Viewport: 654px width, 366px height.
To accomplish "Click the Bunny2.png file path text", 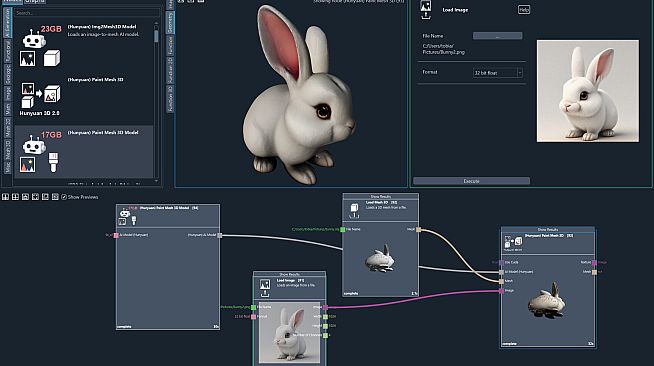I will (443, 49).
